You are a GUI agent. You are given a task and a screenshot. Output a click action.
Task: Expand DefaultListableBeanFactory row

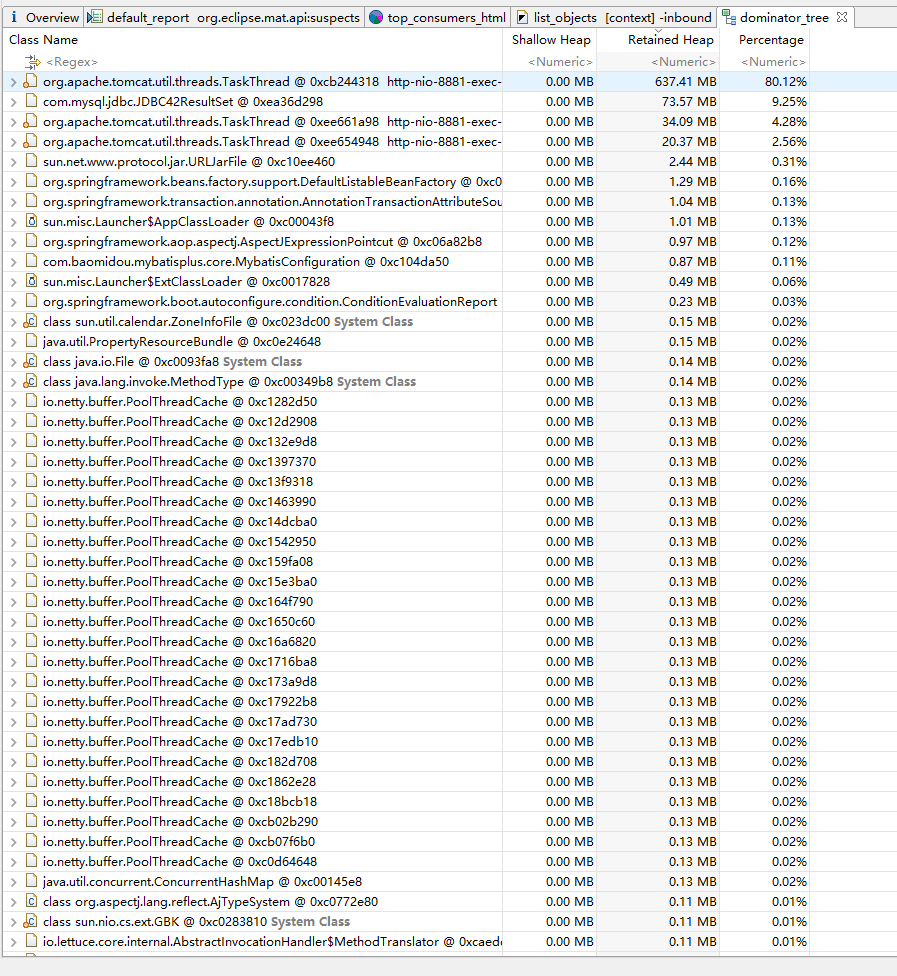13,182
